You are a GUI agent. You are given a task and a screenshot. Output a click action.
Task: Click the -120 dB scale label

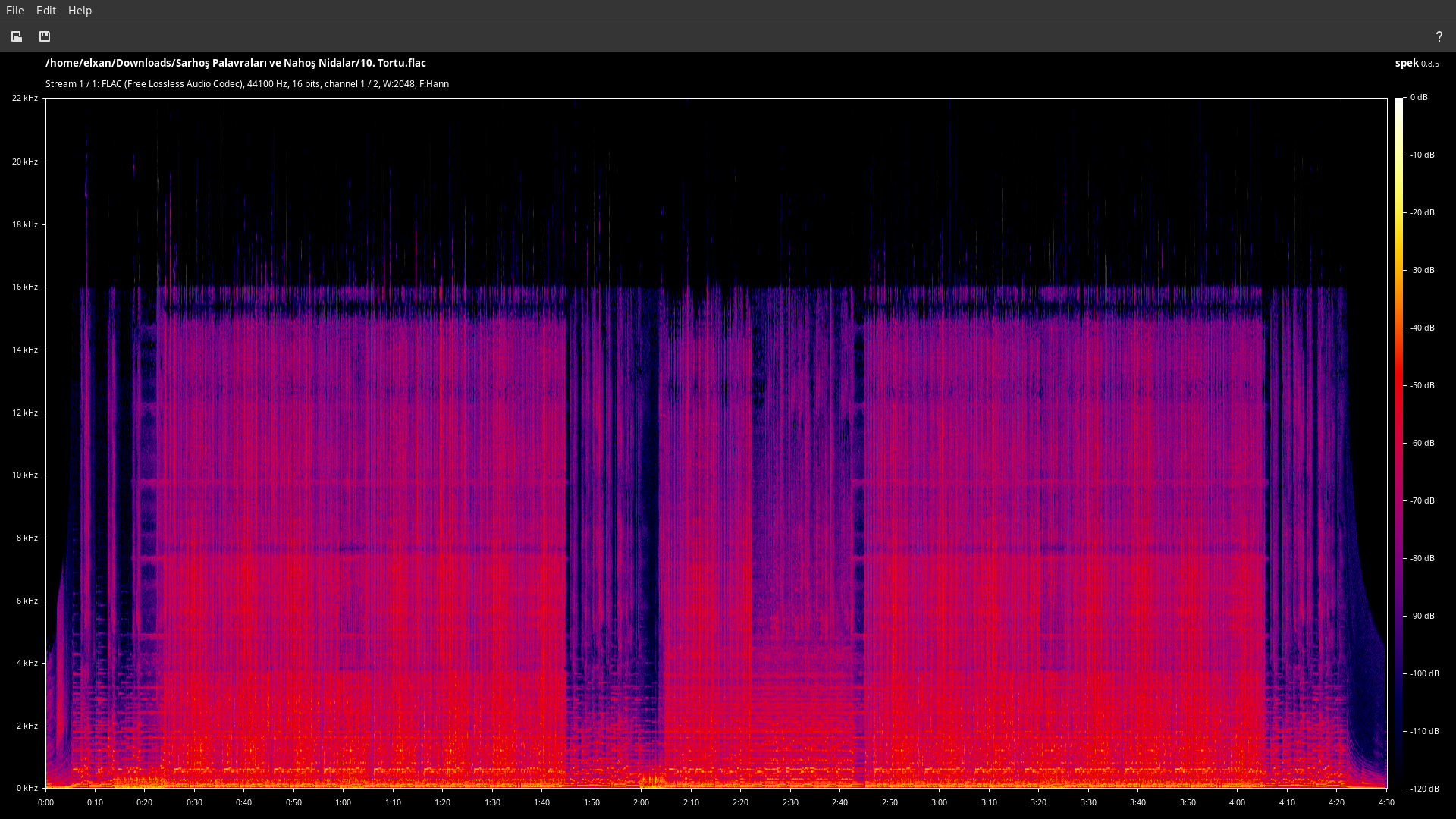point(1423,789)
